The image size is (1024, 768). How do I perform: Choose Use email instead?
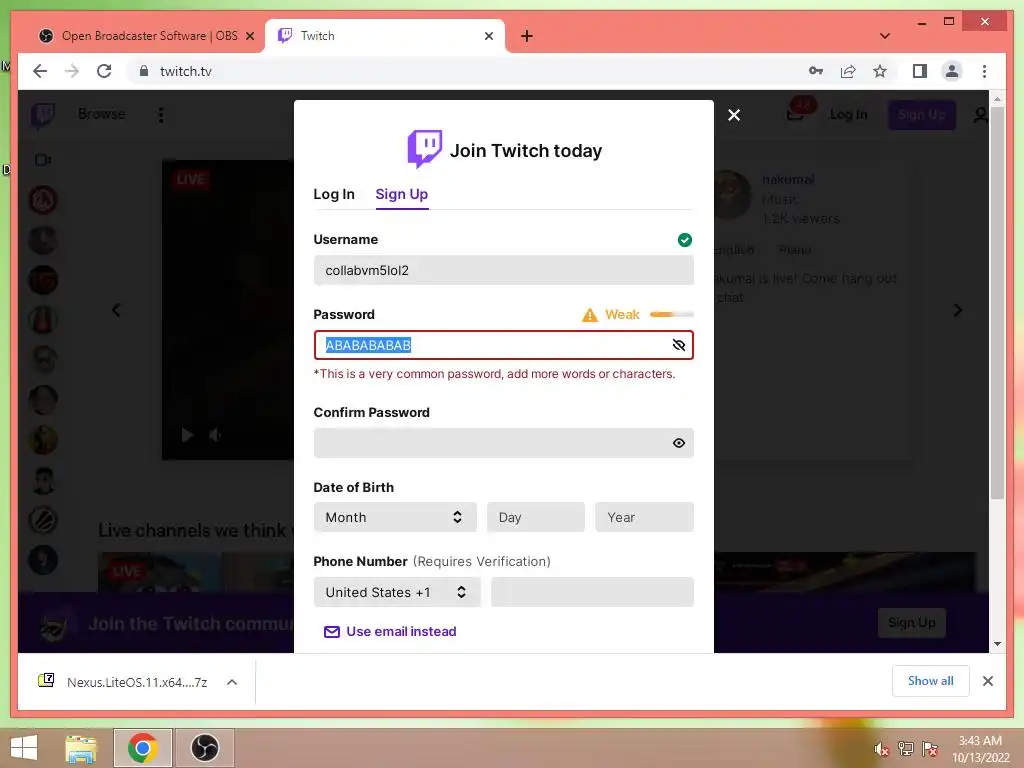(391, 632)
